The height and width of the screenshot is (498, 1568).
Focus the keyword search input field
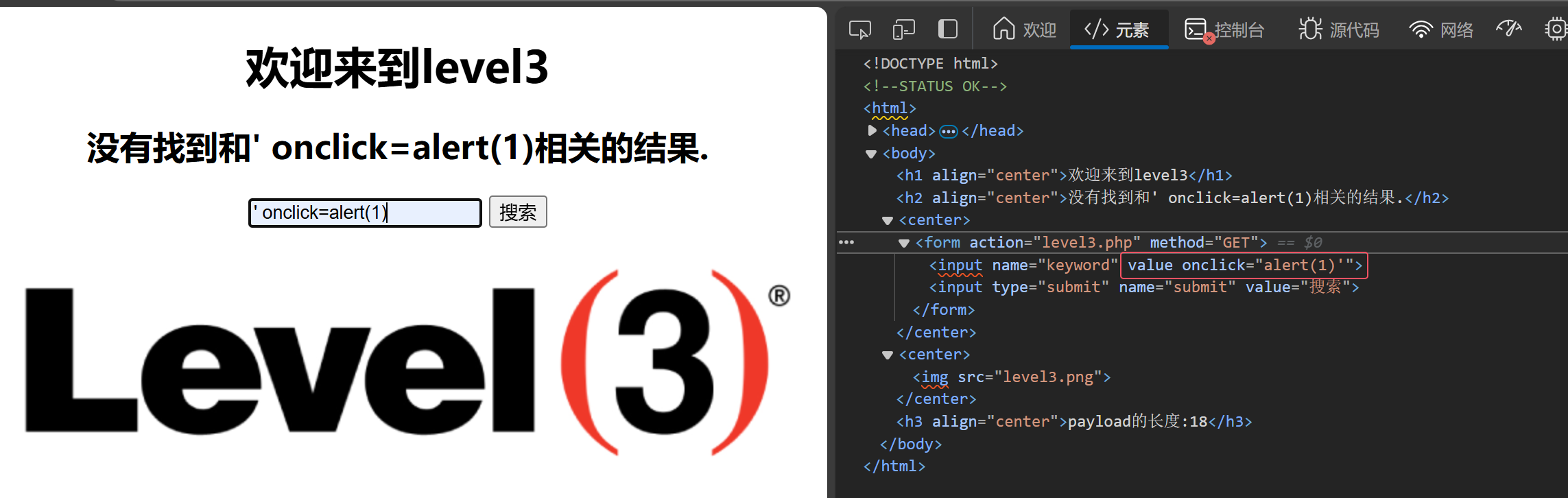(x=365, y=213)
